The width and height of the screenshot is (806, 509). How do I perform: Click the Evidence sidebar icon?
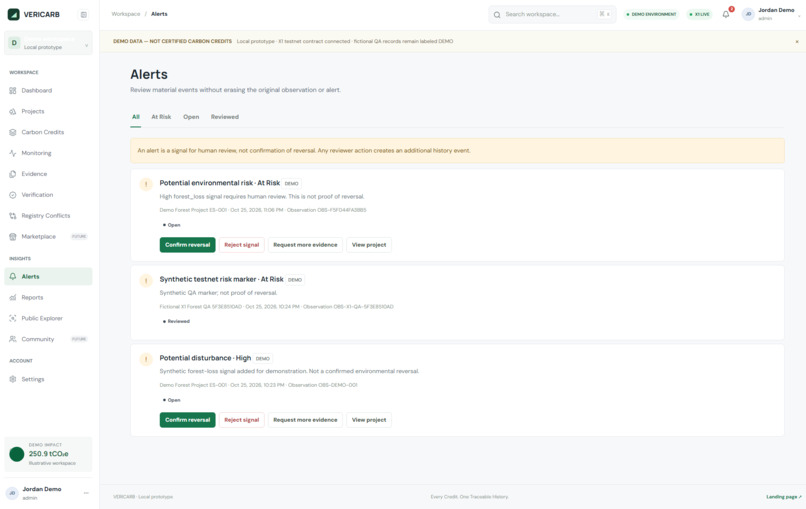[x=13, y=174]
